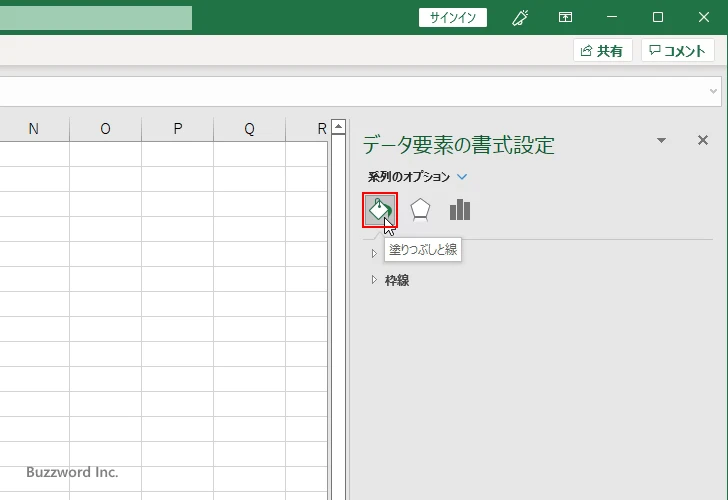
Task: Select column Q header
Action: tap(249, 128)
